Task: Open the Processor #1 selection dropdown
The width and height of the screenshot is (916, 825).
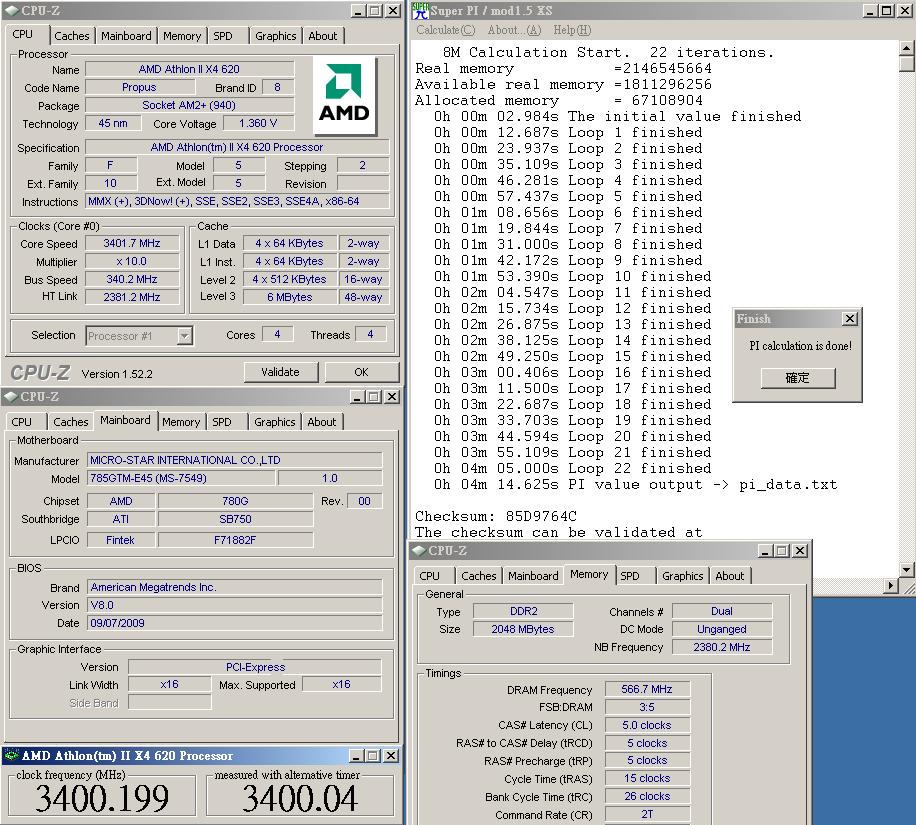Action: point(184,336)
